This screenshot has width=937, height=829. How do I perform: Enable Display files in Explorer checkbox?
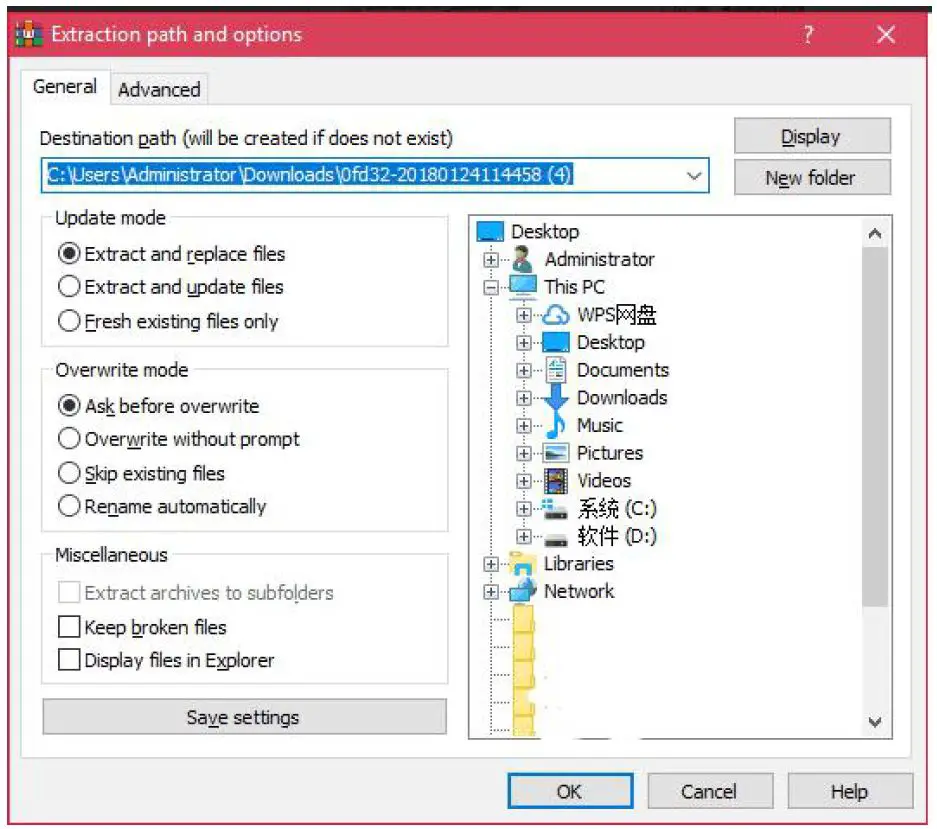(69, 660)
